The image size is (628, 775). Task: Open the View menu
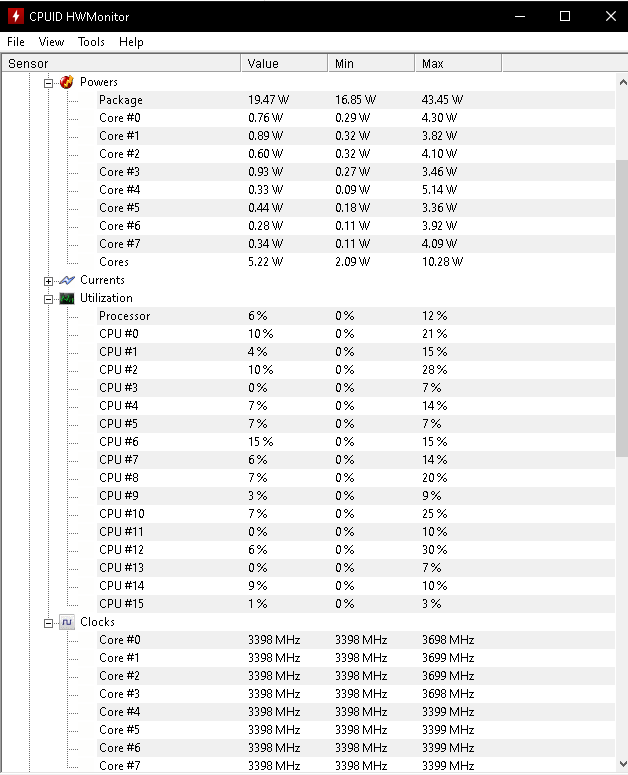click(x=51, y=42)
